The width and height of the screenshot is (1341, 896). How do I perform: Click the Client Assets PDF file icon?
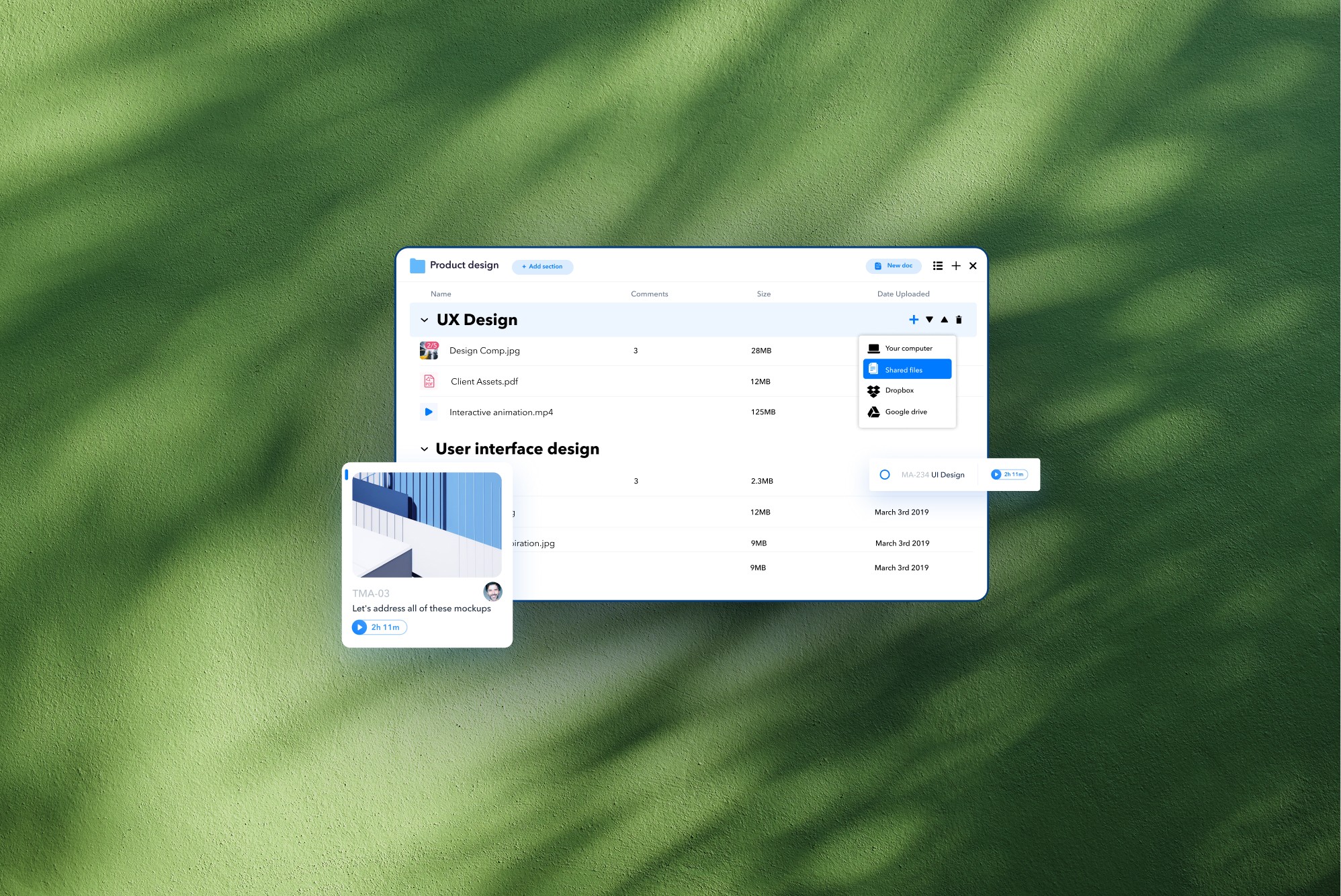click(x=429, y=382)
